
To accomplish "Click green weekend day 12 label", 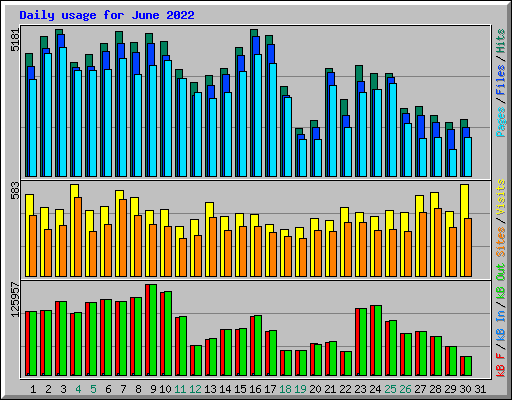I will tap(195, 389).
